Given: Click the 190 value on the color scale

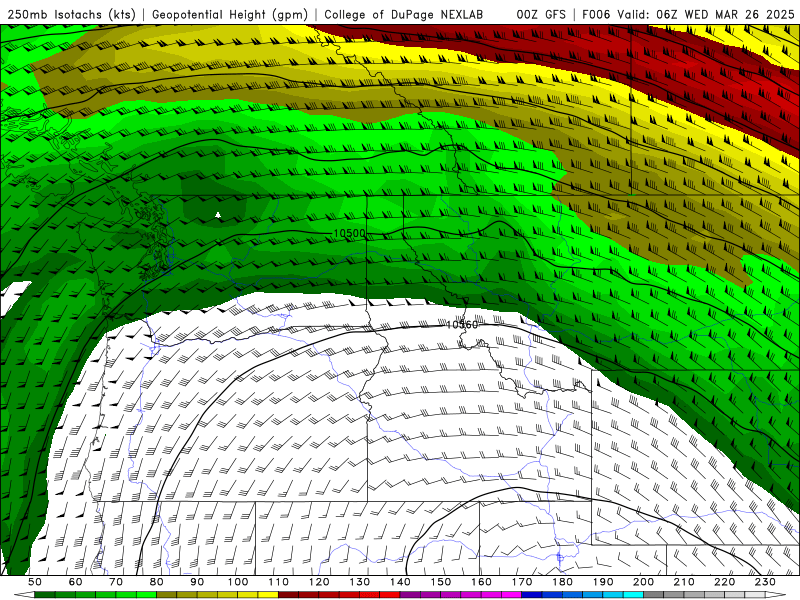Looking at the screenshot, I should click(x=603, y=582).
